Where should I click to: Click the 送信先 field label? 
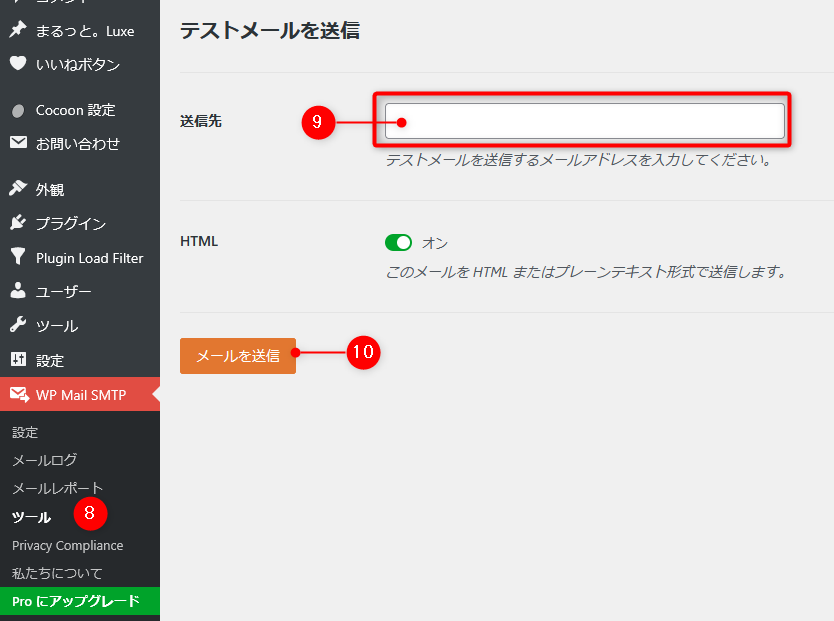pyautogui.click(x=201, y=121)
